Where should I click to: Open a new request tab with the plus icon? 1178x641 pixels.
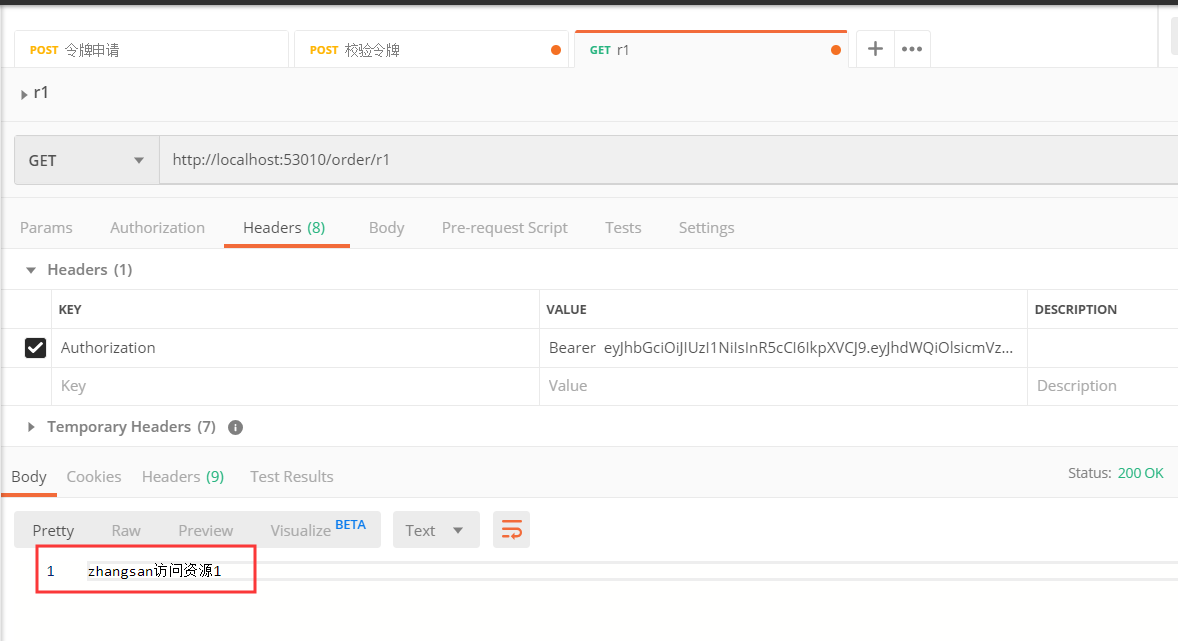click(x=874, y=47)
